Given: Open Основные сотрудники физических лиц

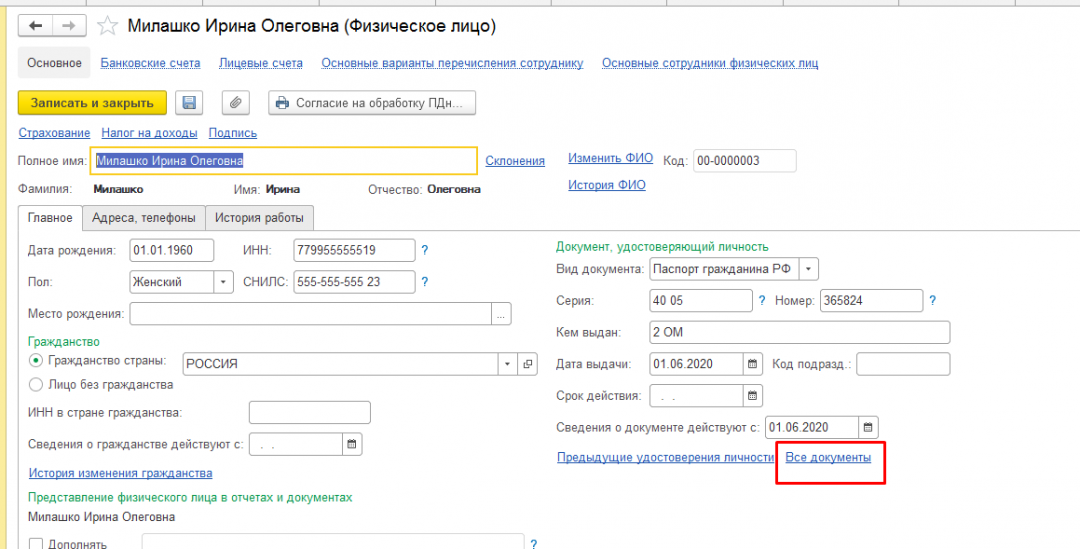Looking at the screenshot, I should (x=710, y=63).
